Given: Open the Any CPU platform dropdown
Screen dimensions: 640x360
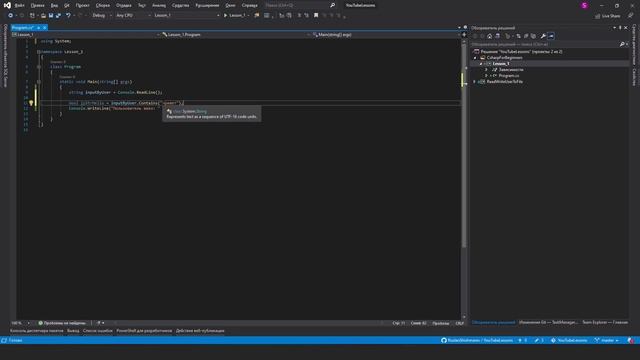Looking at the screenshot, I should (133, 16).
